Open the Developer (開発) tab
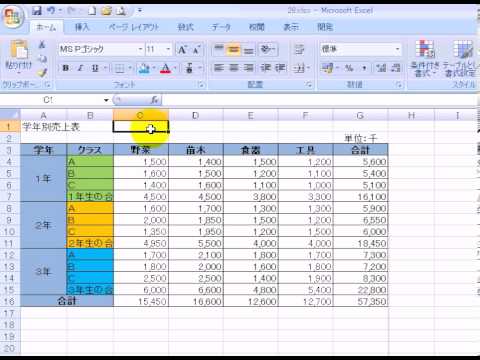The width and height of the screenshot is (480, 360). [x=325, y=27]
